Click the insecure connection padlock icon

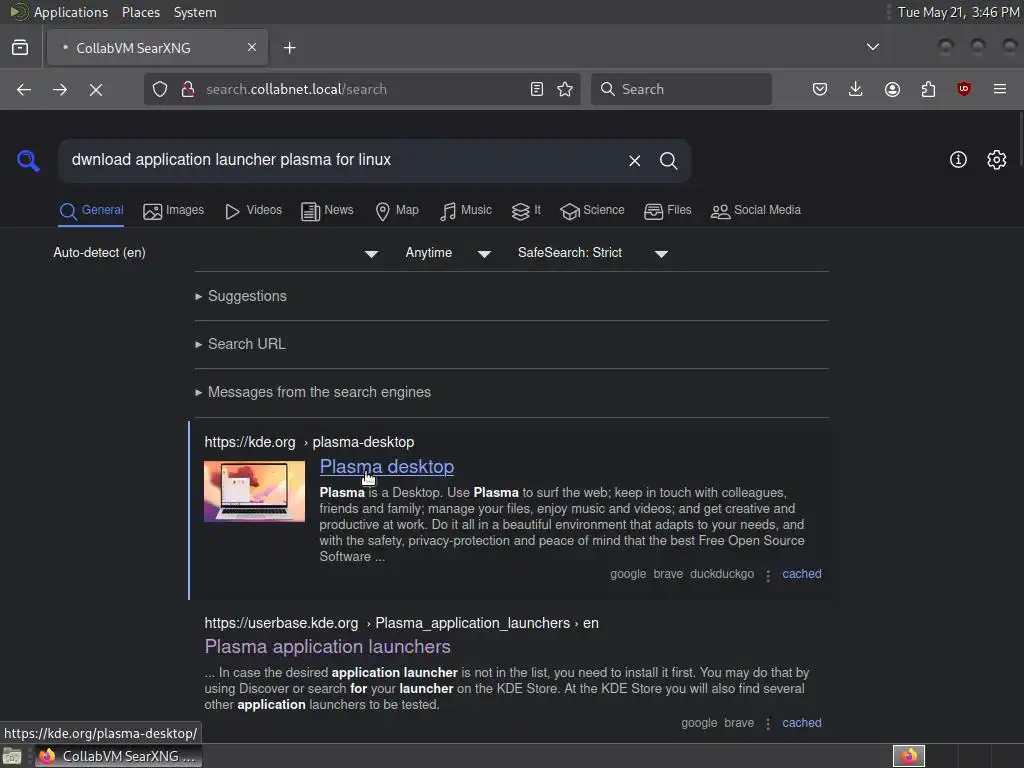[188, 89]
